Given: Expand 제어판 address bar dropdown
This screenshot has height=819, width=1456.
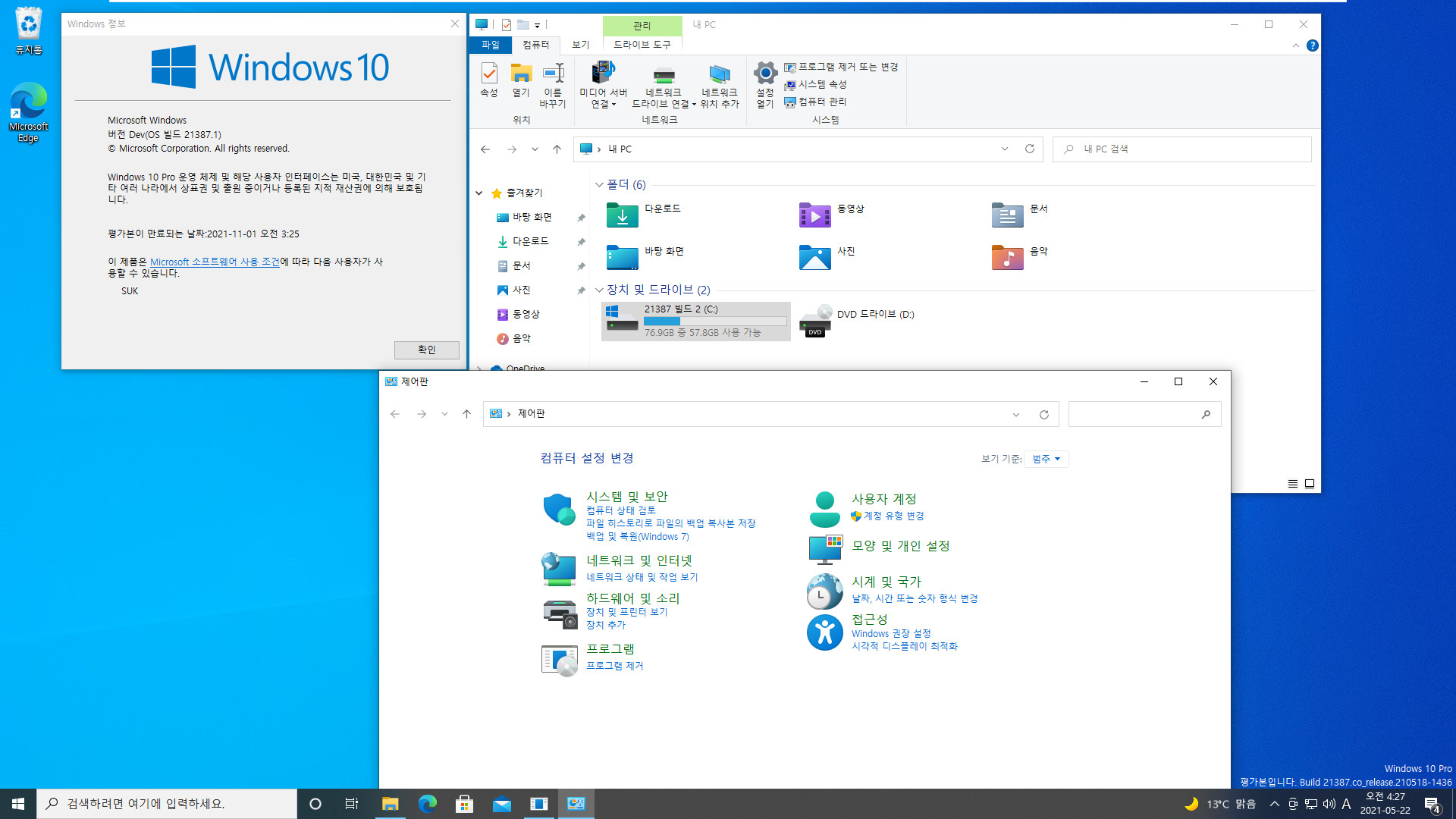Looking at the screenshot, I should (x=1015, y=414).
